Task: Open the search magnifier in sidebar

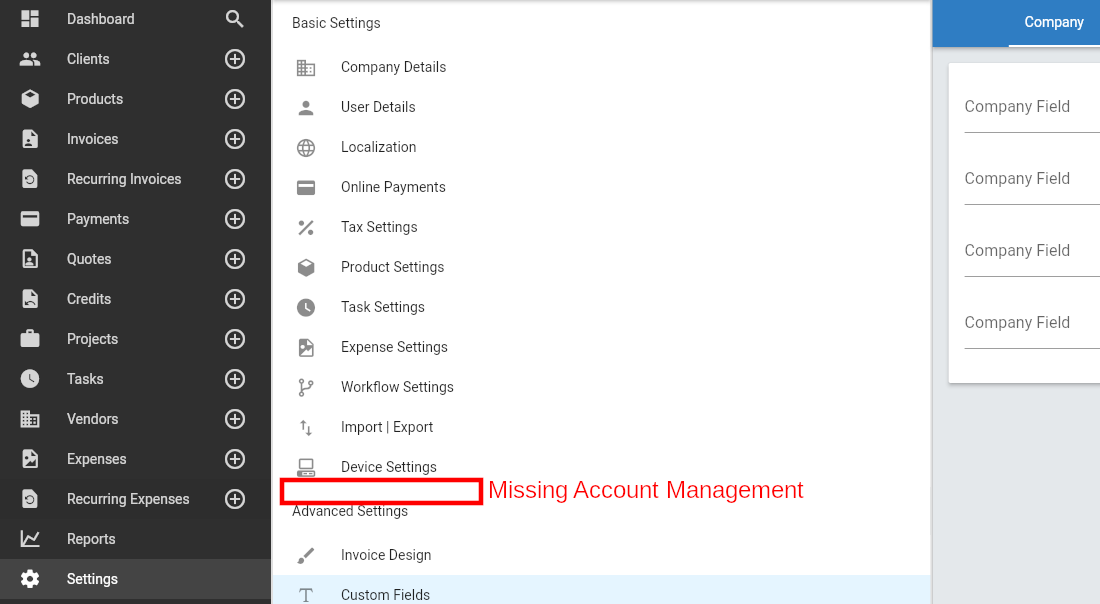Action: click(234, 19)
